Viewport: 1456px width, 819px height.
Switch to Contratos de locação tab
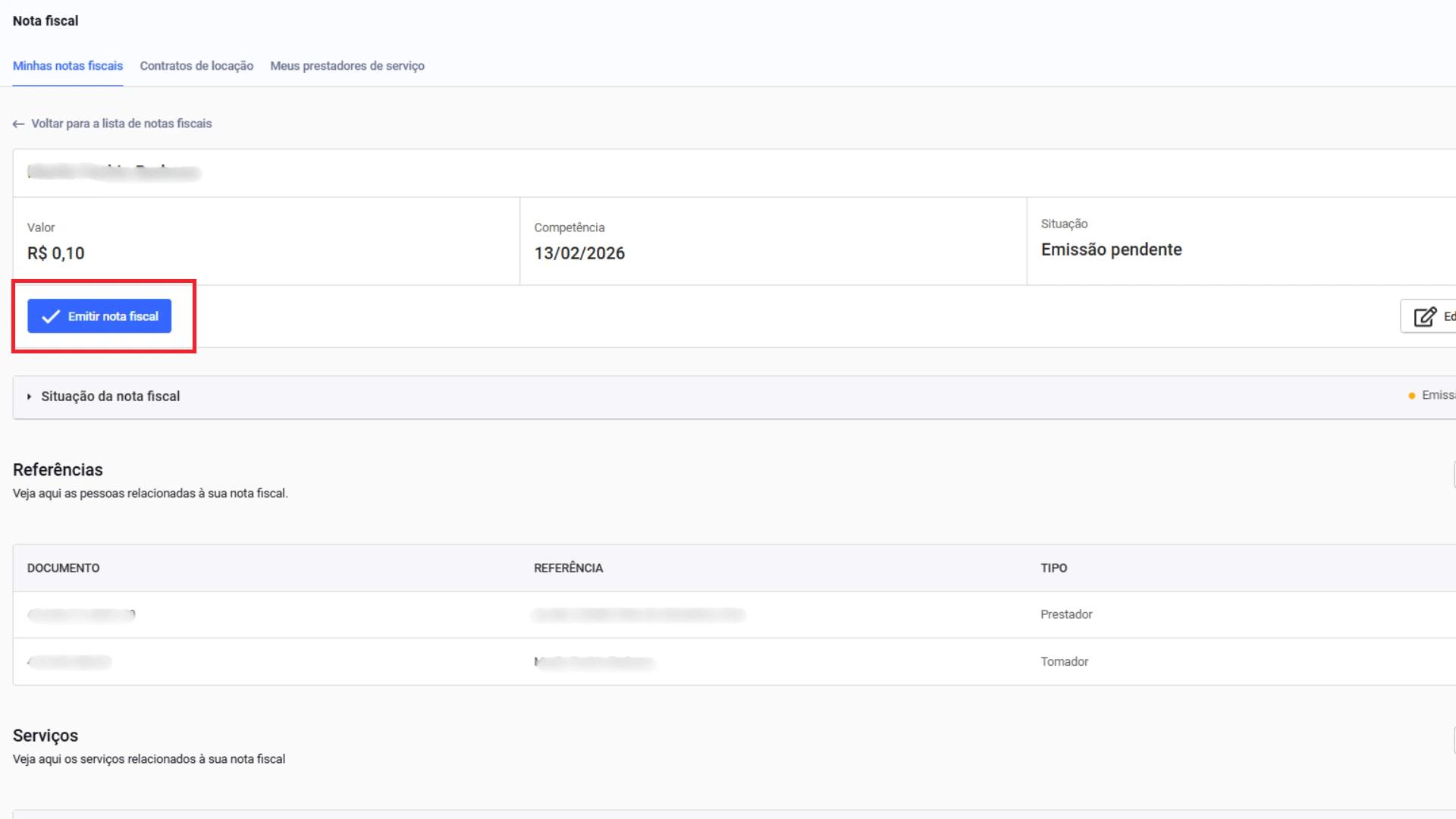tap(196, 66)
